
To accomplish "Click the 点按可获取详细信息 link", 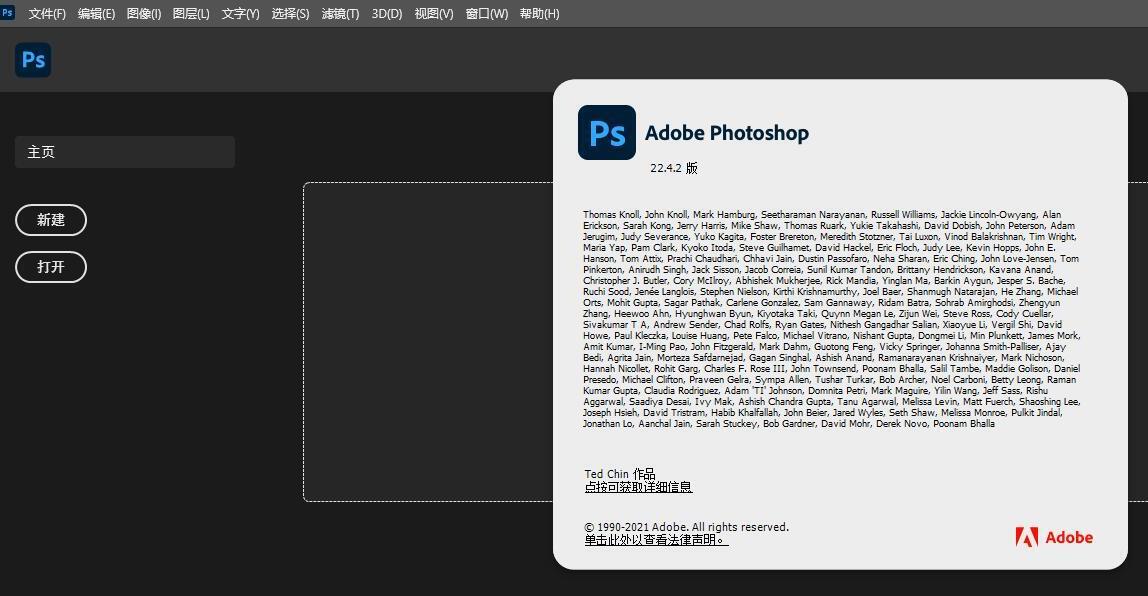I will 638,487.
